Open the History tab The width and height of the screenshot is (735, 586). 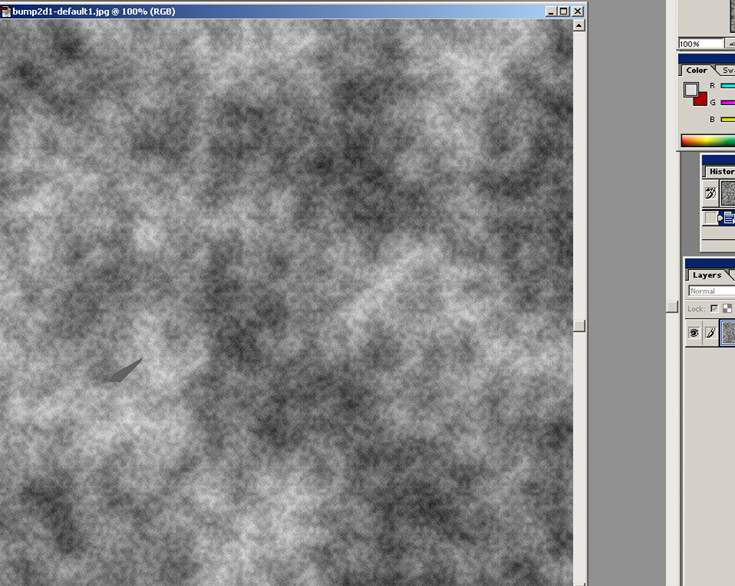(720, 171)
